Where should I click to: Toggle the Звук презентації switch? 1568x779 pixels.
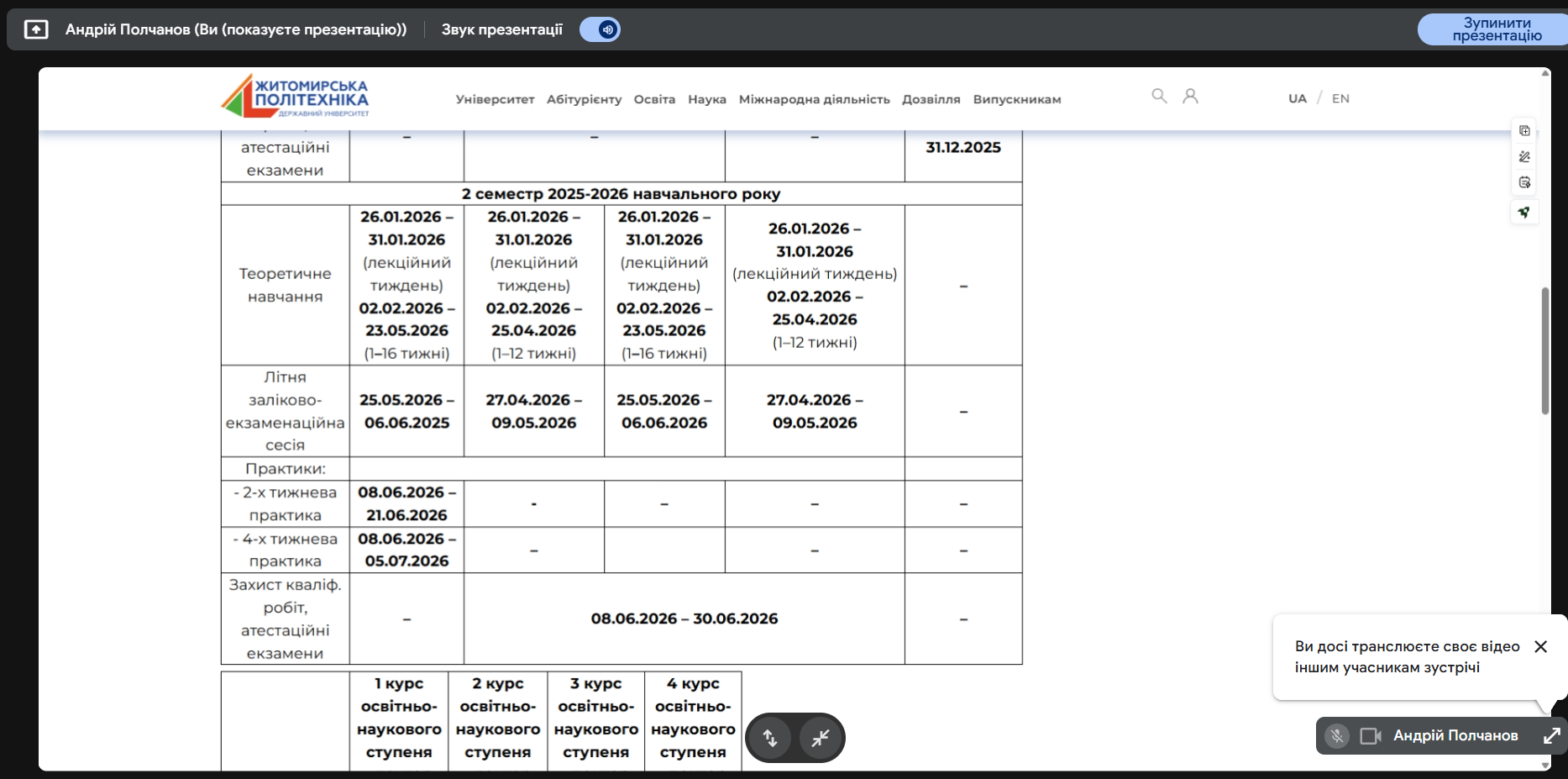pos(600,29)
